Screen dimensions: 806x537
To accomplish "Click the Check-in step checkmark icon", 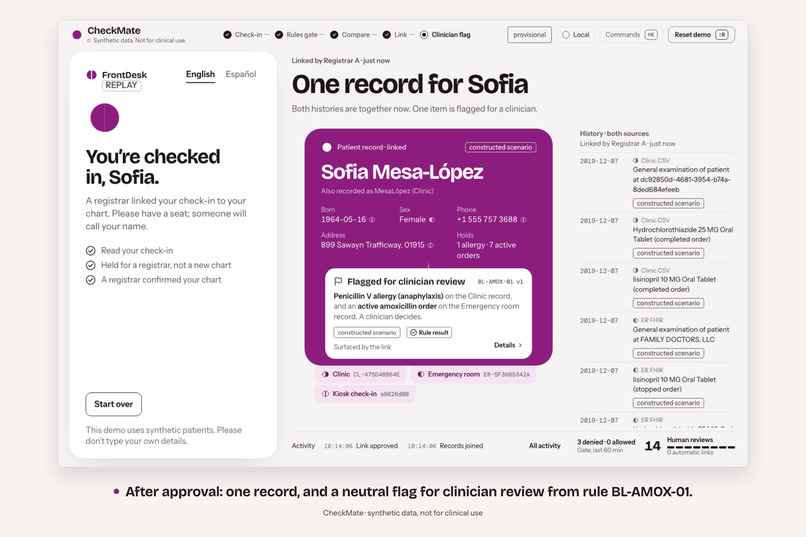I will [x=227, y=34].
